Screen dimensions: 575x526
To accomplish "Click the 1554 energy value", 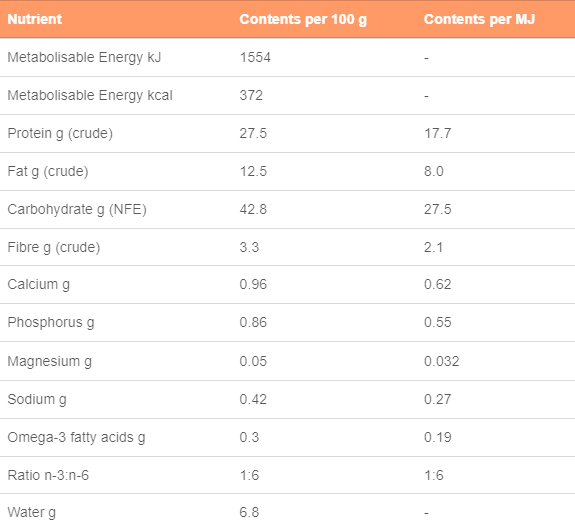I will point(255,57).
